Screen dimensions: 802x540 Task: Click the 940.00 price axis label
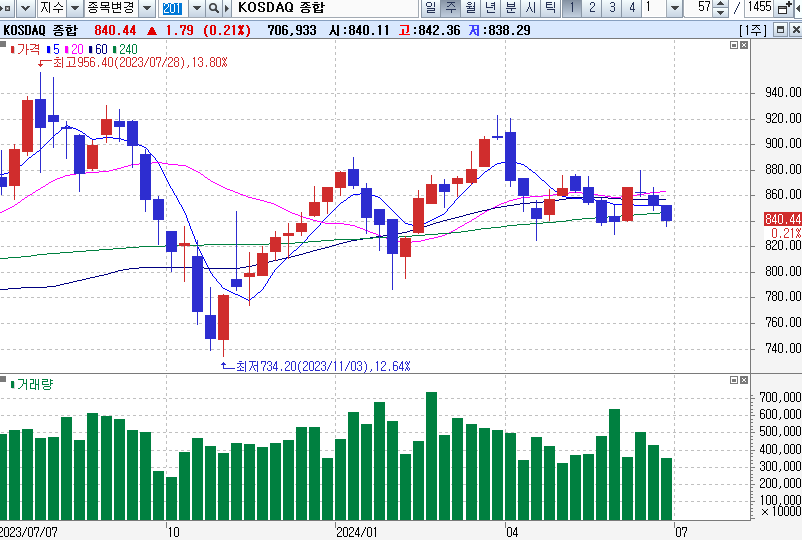coord(783,93)
